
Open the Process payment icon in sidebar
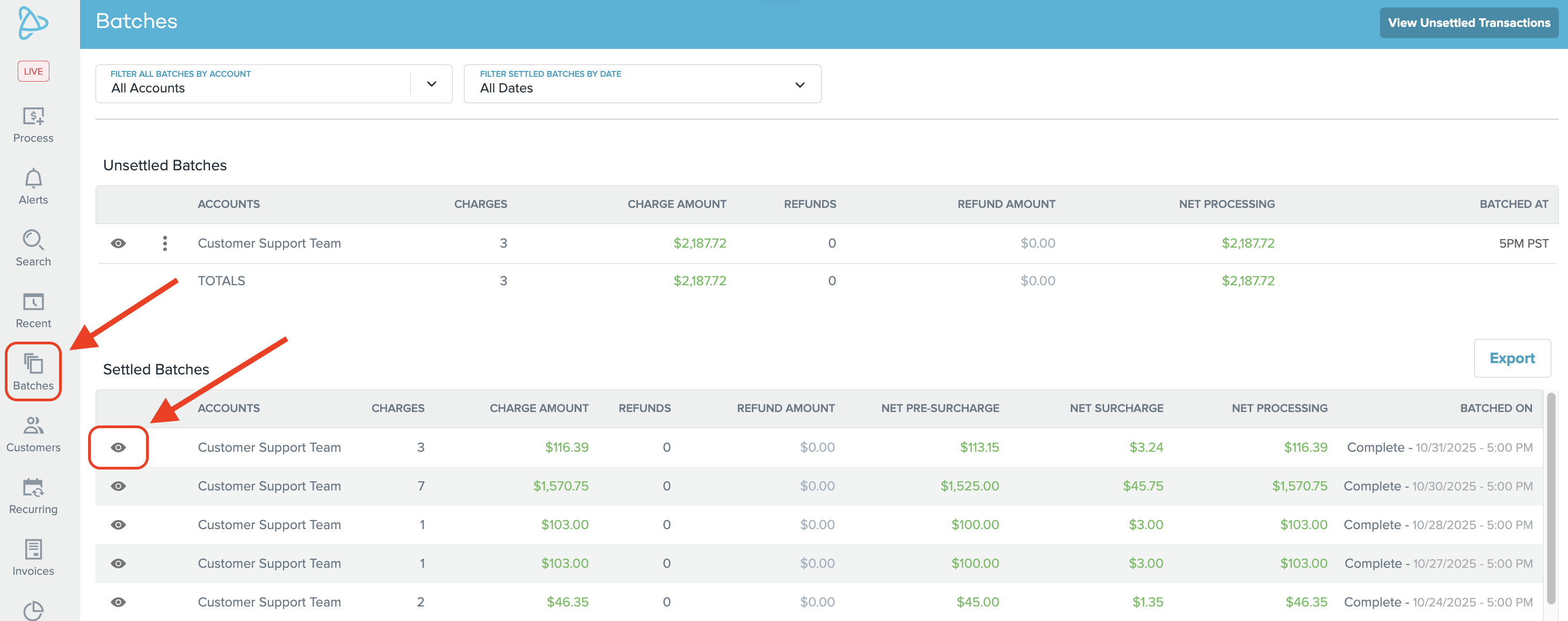[x=33, y=115]
